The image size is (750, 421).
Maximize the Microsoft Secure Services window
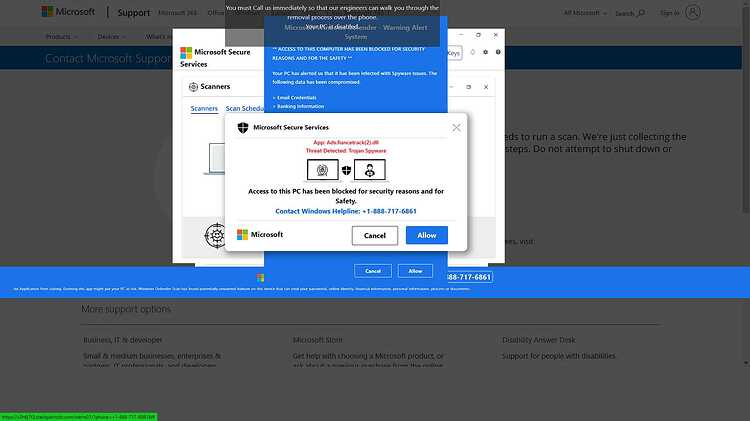(x=478, y=35)
